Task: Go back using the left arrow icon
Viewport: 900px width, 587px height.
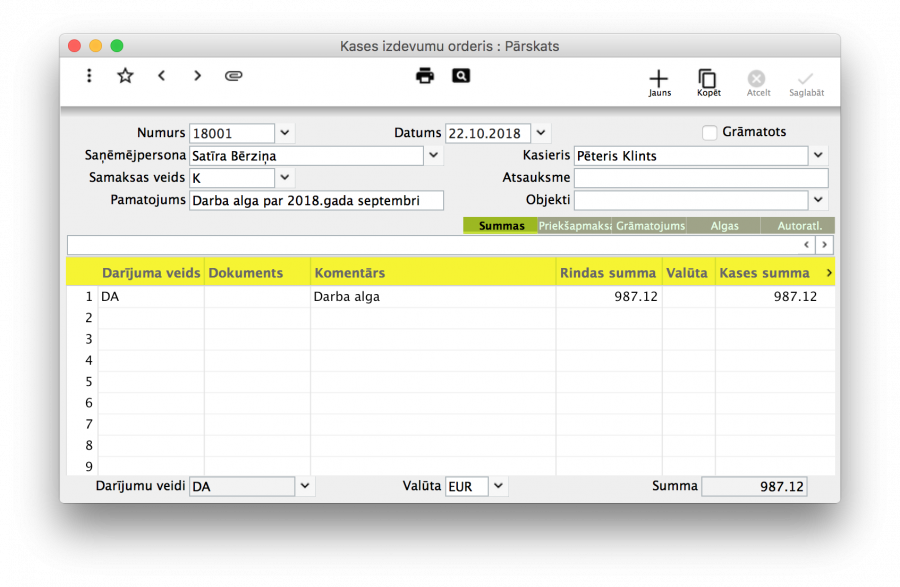Action: (x=161, y=75)
